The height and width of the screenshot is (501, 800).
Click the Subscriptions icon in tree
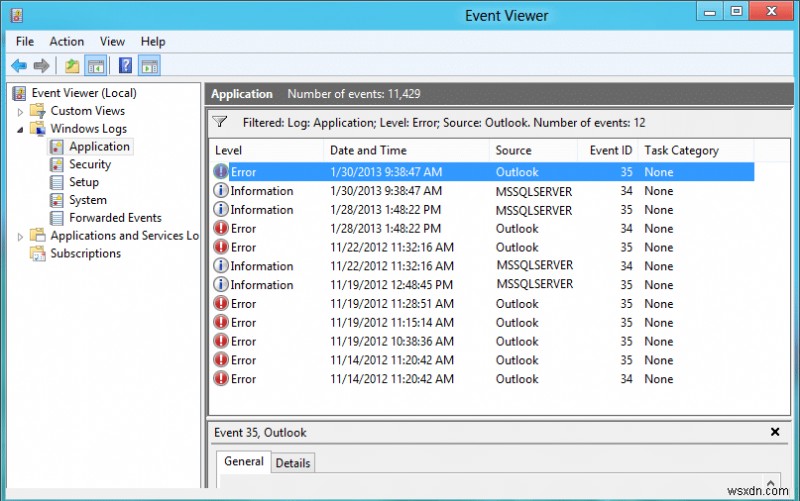pyautogui.click(x=38, y=253)
